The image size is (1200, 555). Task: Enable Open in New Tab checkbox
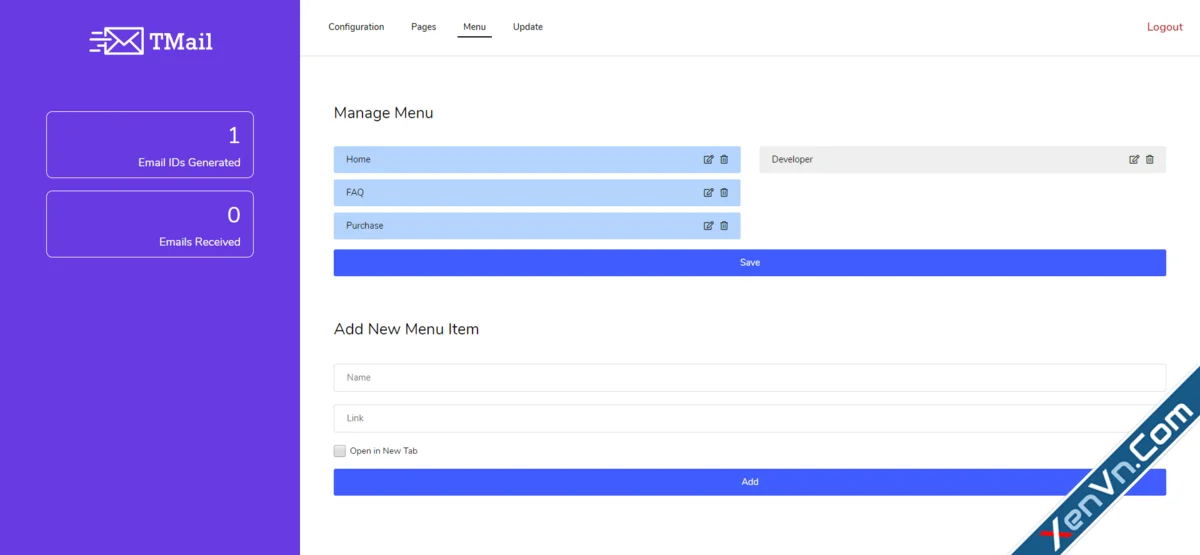pyautogui.click(x=340, y=451)
